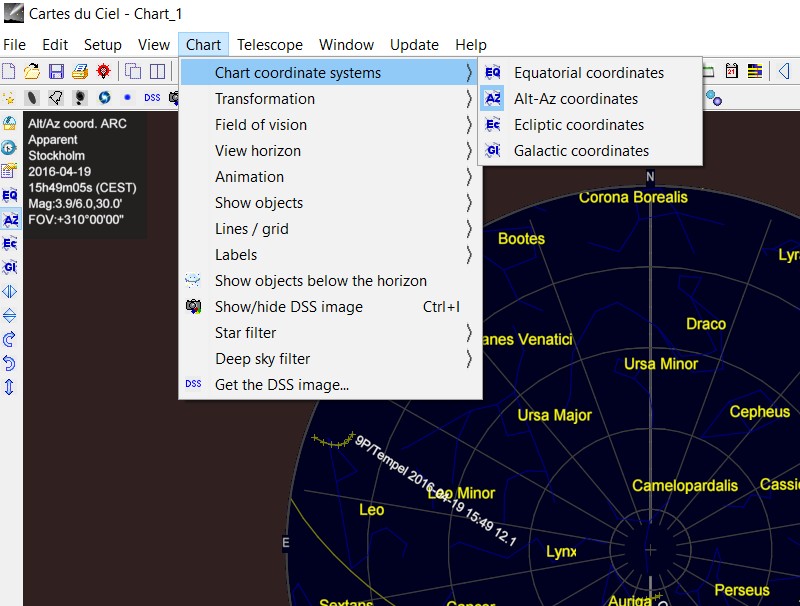Select EQ equatorial sidebar button
800x606 pixels.
[10, 195]
